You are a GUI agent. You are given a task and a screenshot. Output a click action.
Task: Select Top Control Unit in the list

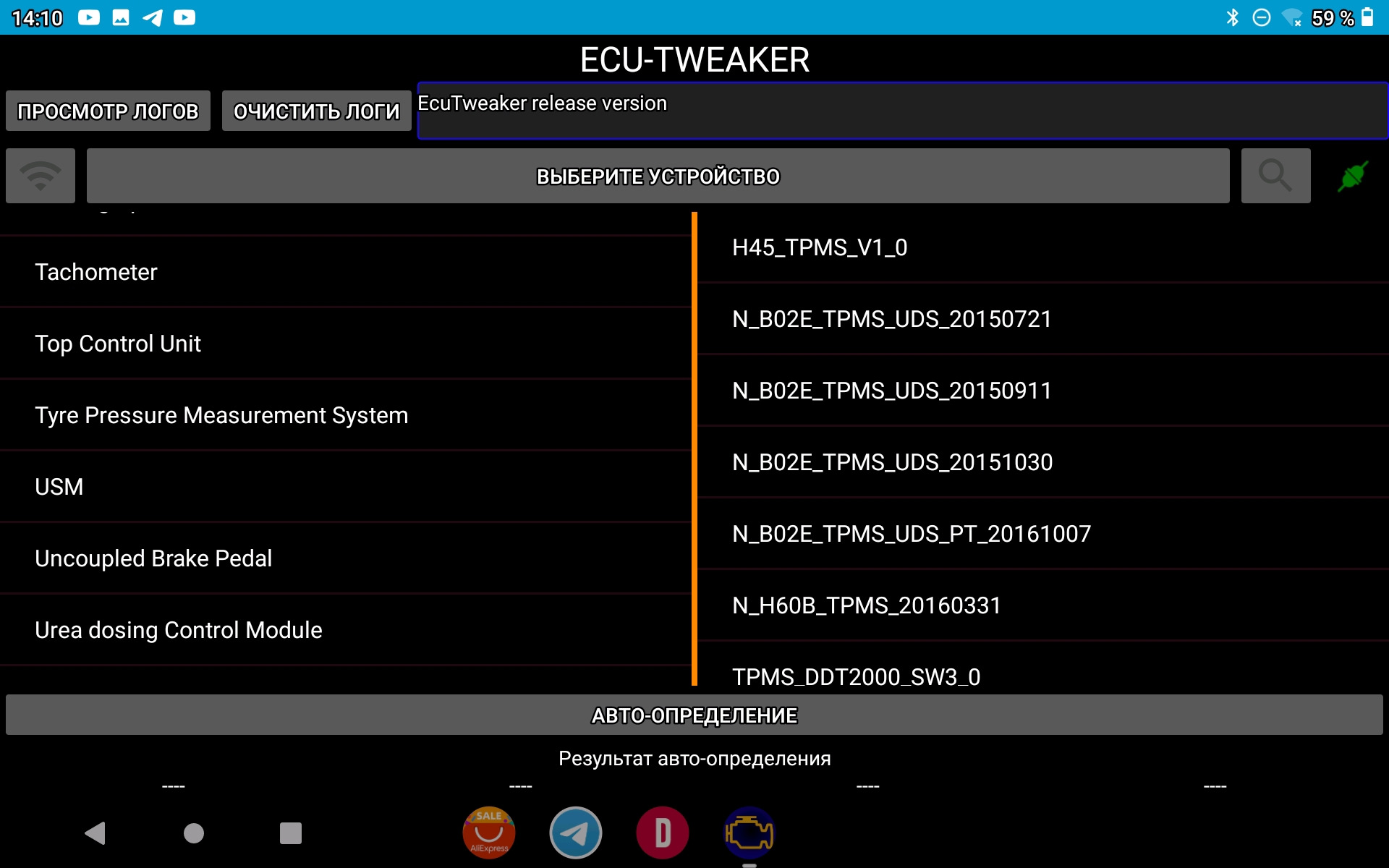(346, 344)
